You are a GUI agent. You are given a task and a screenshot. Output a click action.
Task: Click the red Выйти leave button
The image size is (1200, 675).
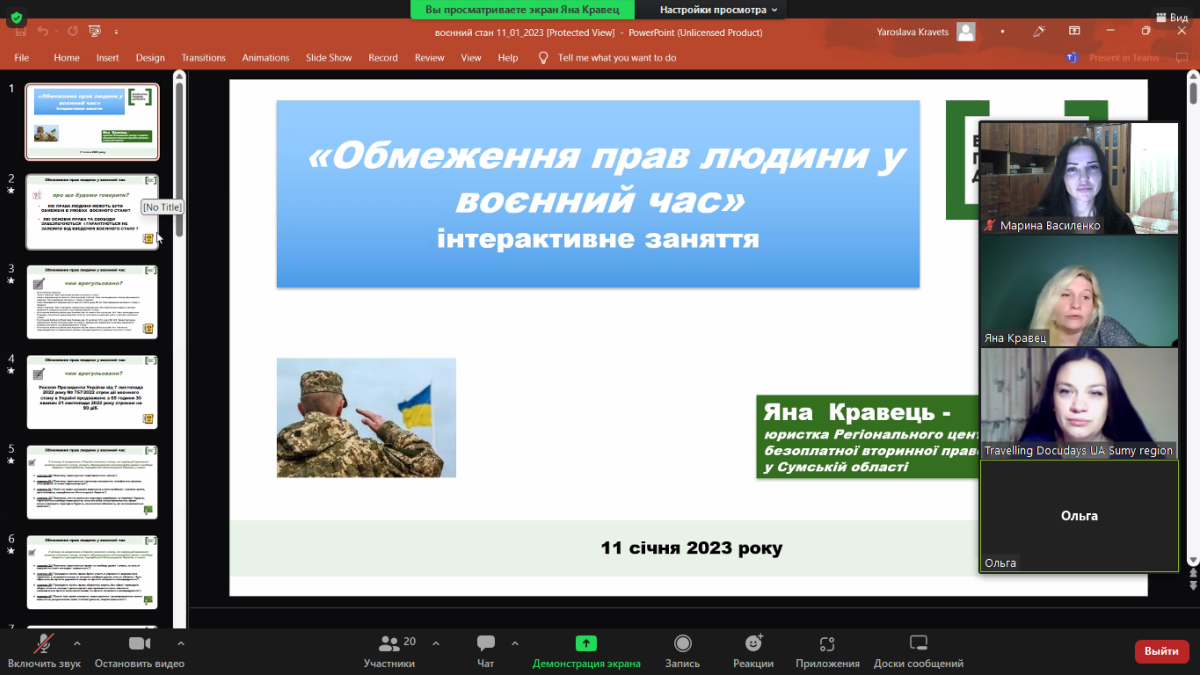coord(1162,651)
